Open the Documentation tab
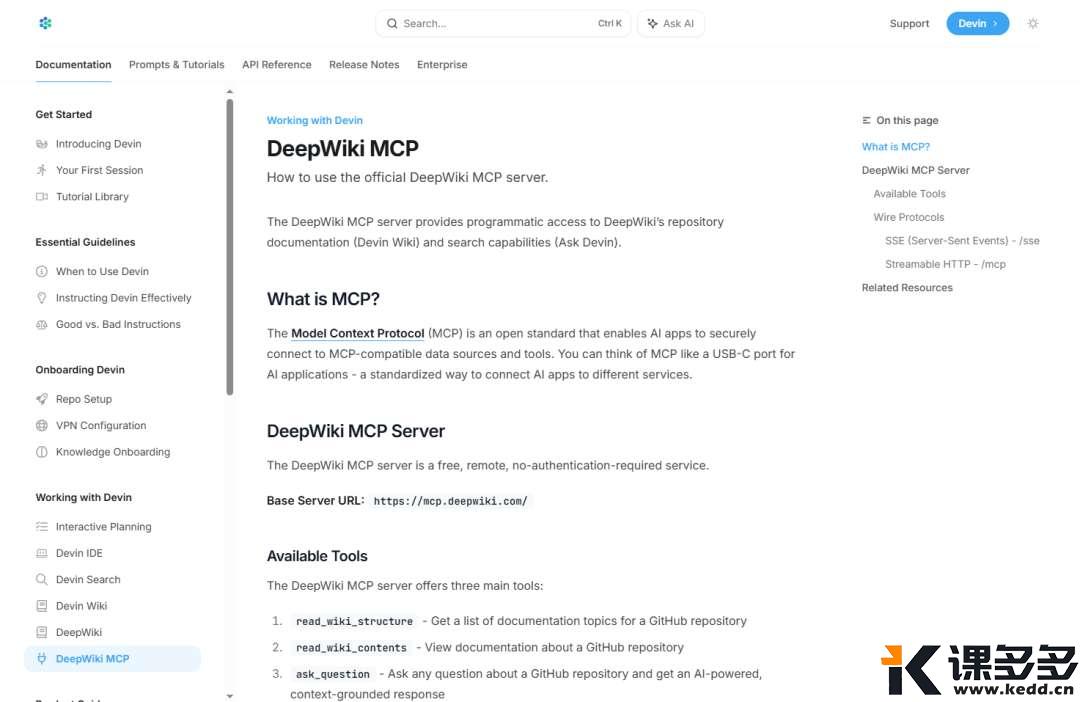 pos(73,65)
